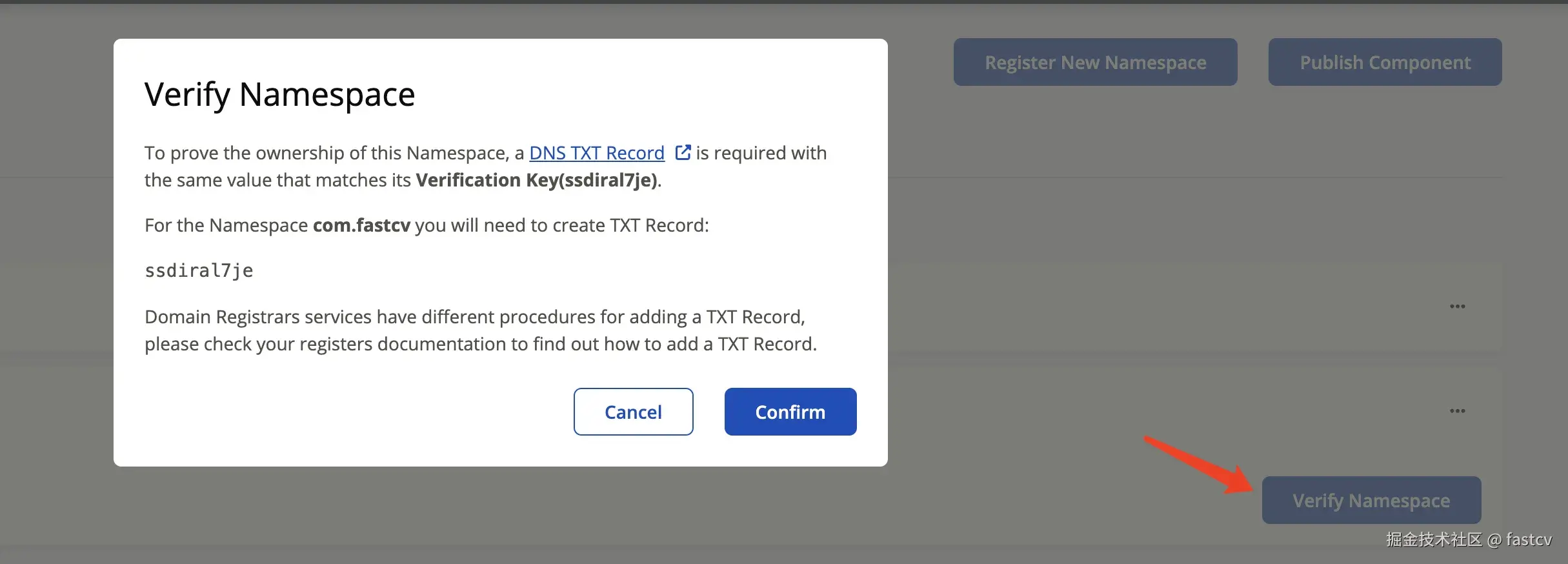
Task: Click the Verify Namespace button below the red arrow
Action: tap(1371, 500)
